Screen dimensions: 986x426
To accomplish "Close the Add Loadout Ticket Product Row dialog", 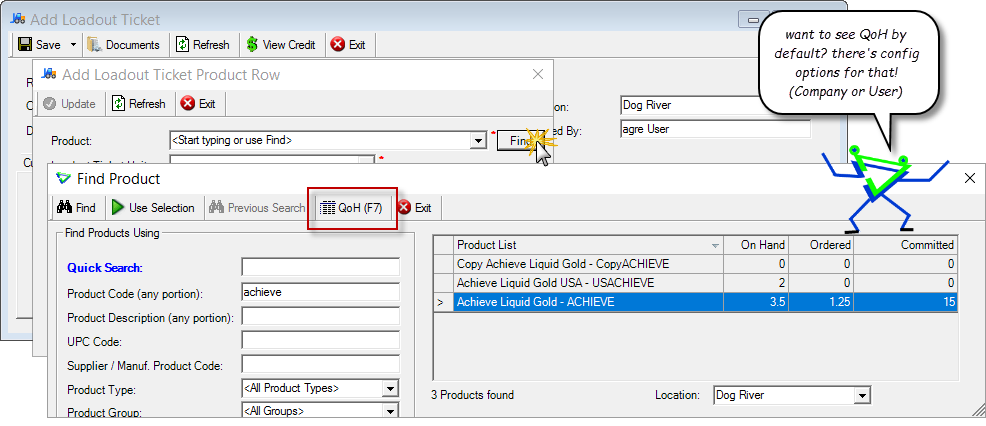I will coord(538,74).
